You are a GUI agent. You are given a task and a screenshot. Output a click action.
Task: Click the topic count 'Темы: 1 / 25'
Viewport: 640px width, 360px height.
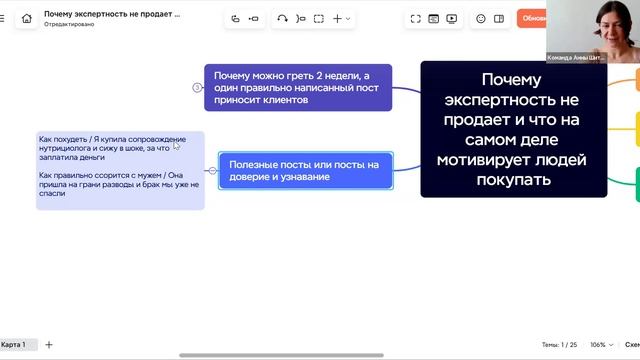559,345
